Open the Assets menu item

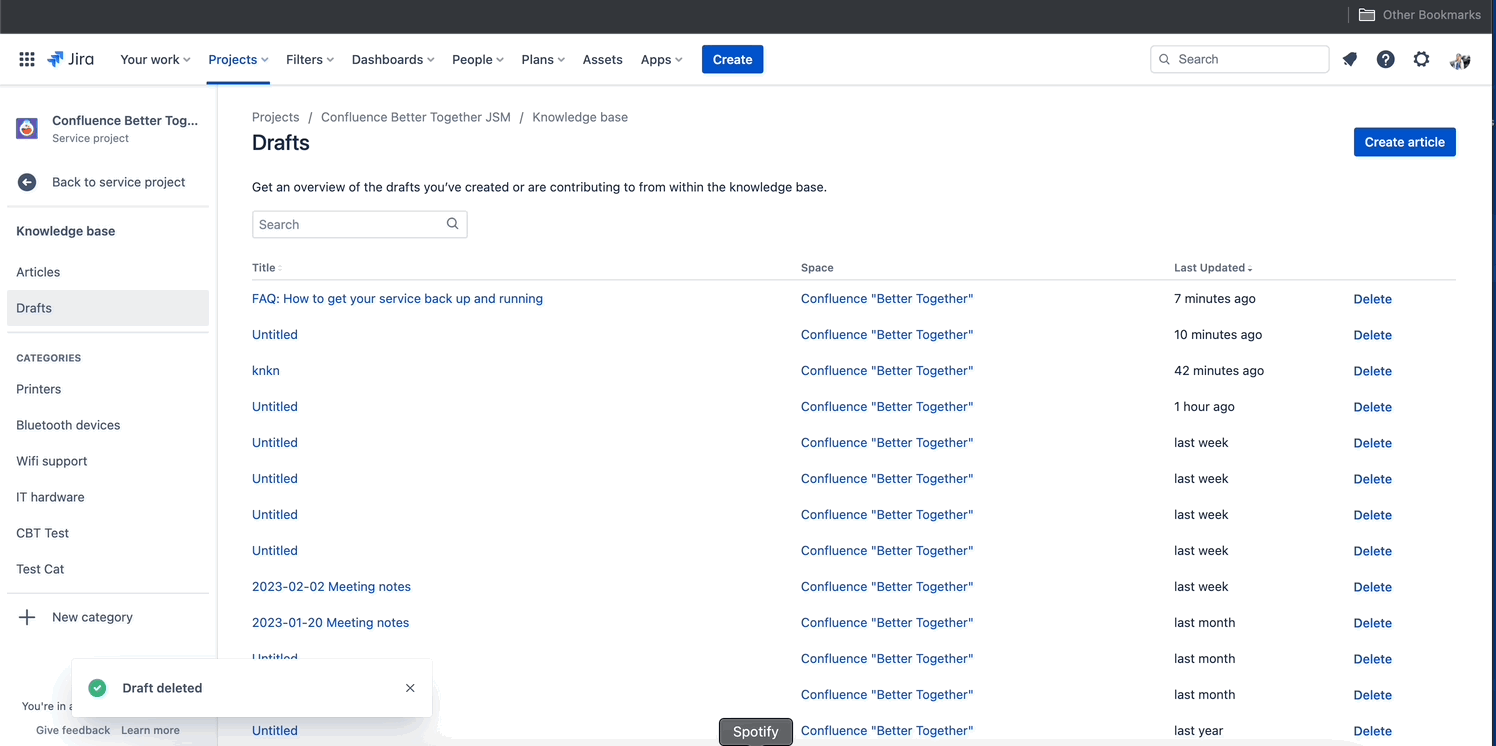(x=603, y=60)
